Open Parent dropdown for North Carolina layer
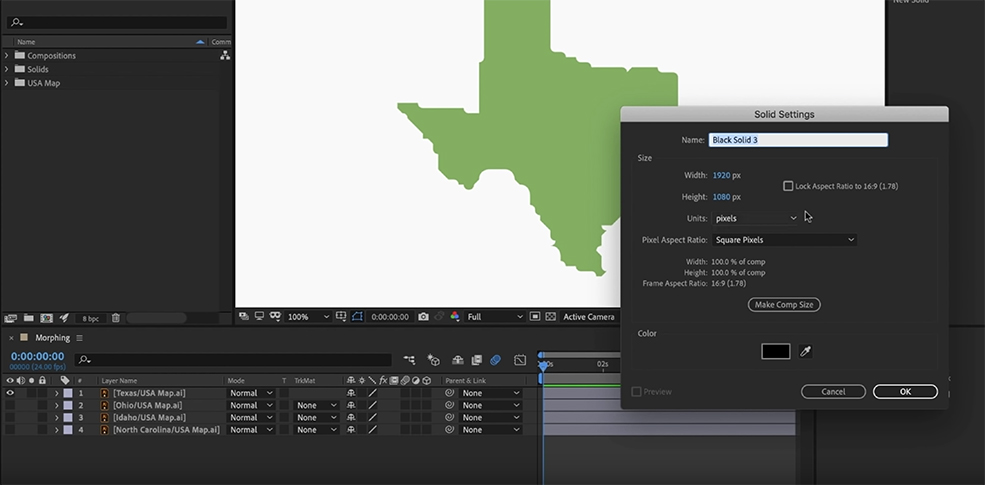The image size is (985, 485). pos(490,430)
